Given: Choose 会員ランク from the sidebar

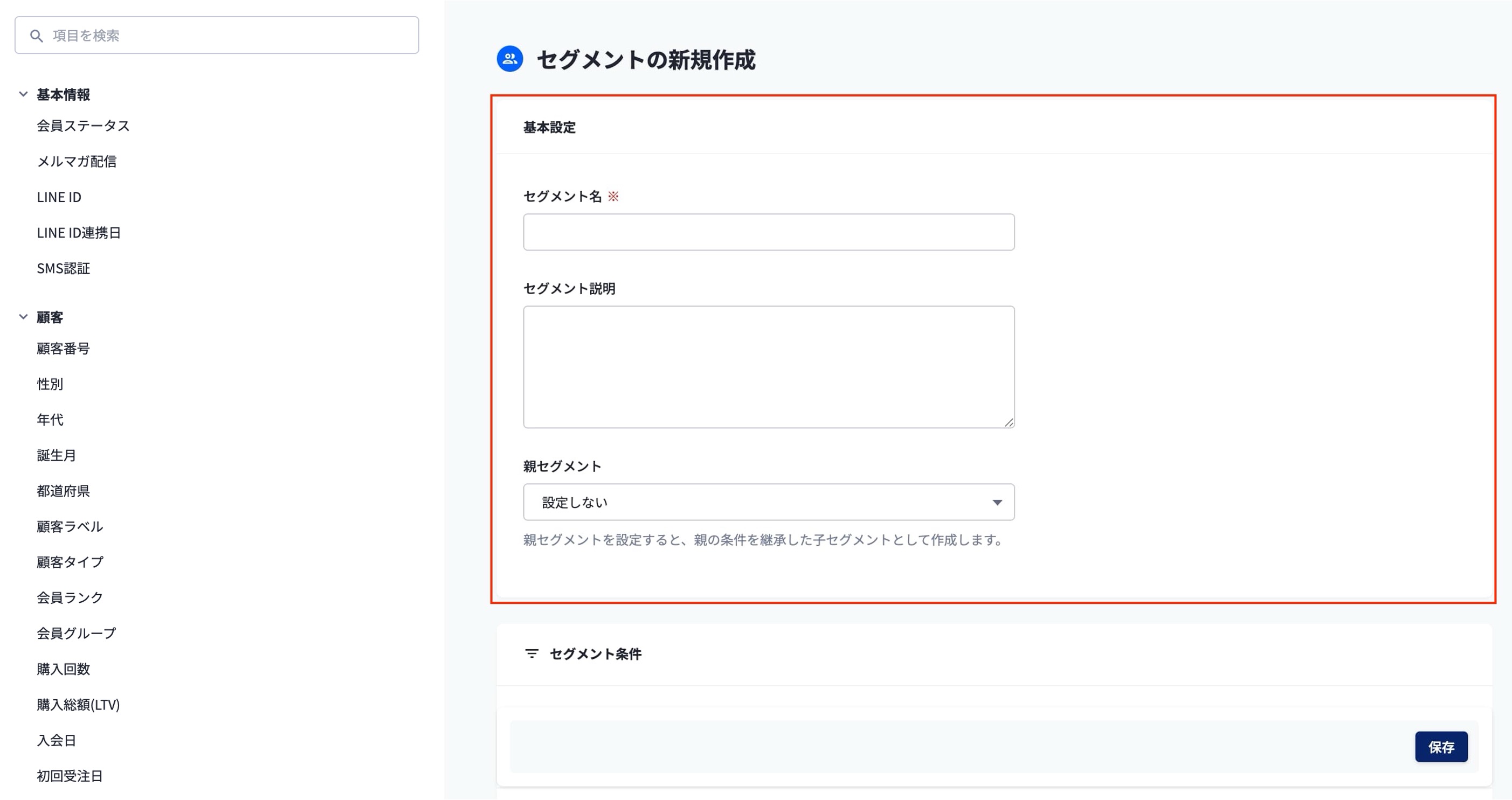Looking at the screenshot, I should [70, 597].
